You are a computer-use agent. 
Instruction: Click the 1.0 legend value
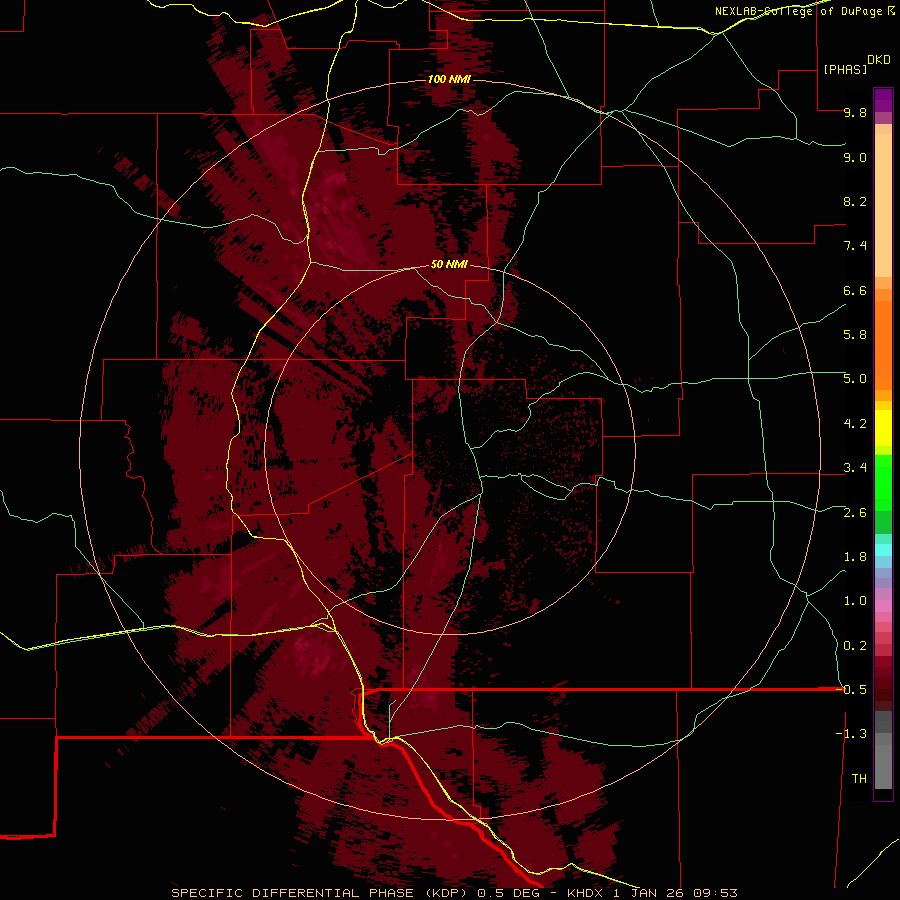pos(855,601)
